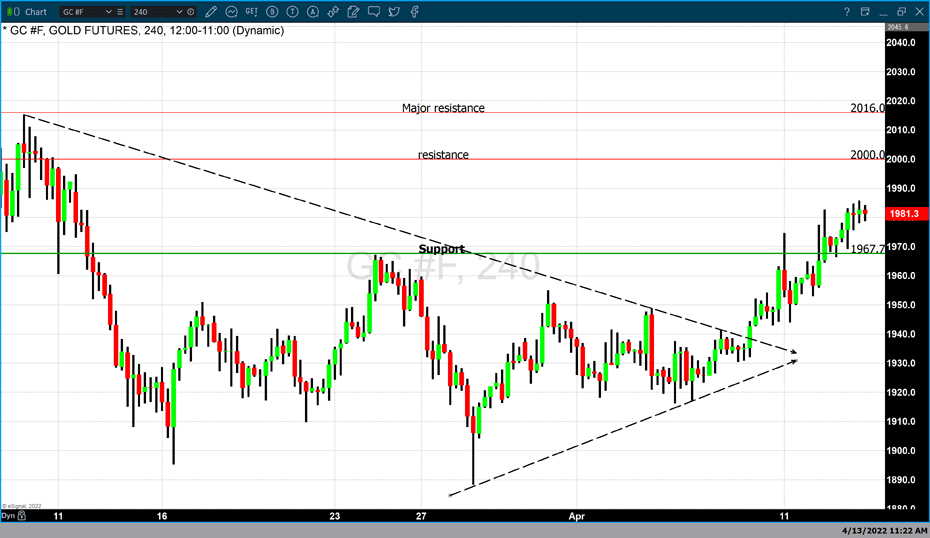
Task: Click the circled T toolbar icon
Action: click(290, 11)
